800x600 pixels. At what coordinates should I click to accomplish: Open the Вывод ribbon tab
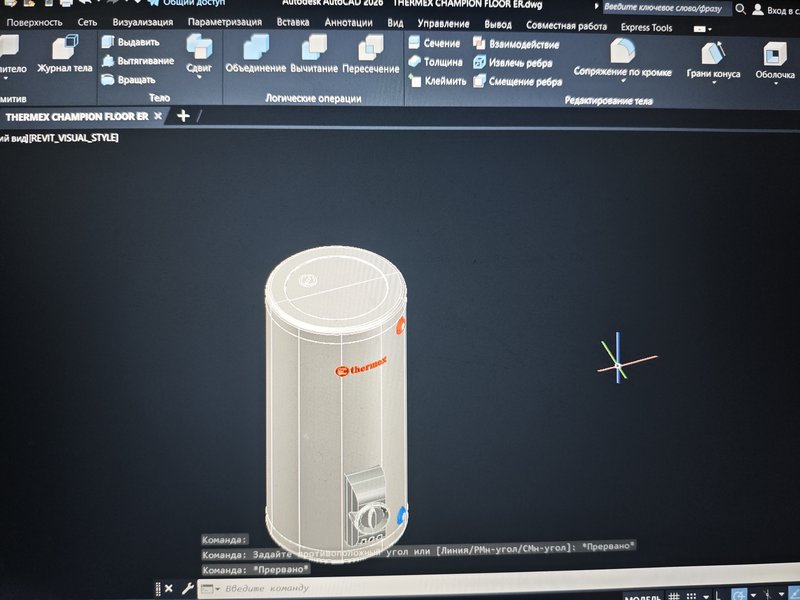pos(497,24)
